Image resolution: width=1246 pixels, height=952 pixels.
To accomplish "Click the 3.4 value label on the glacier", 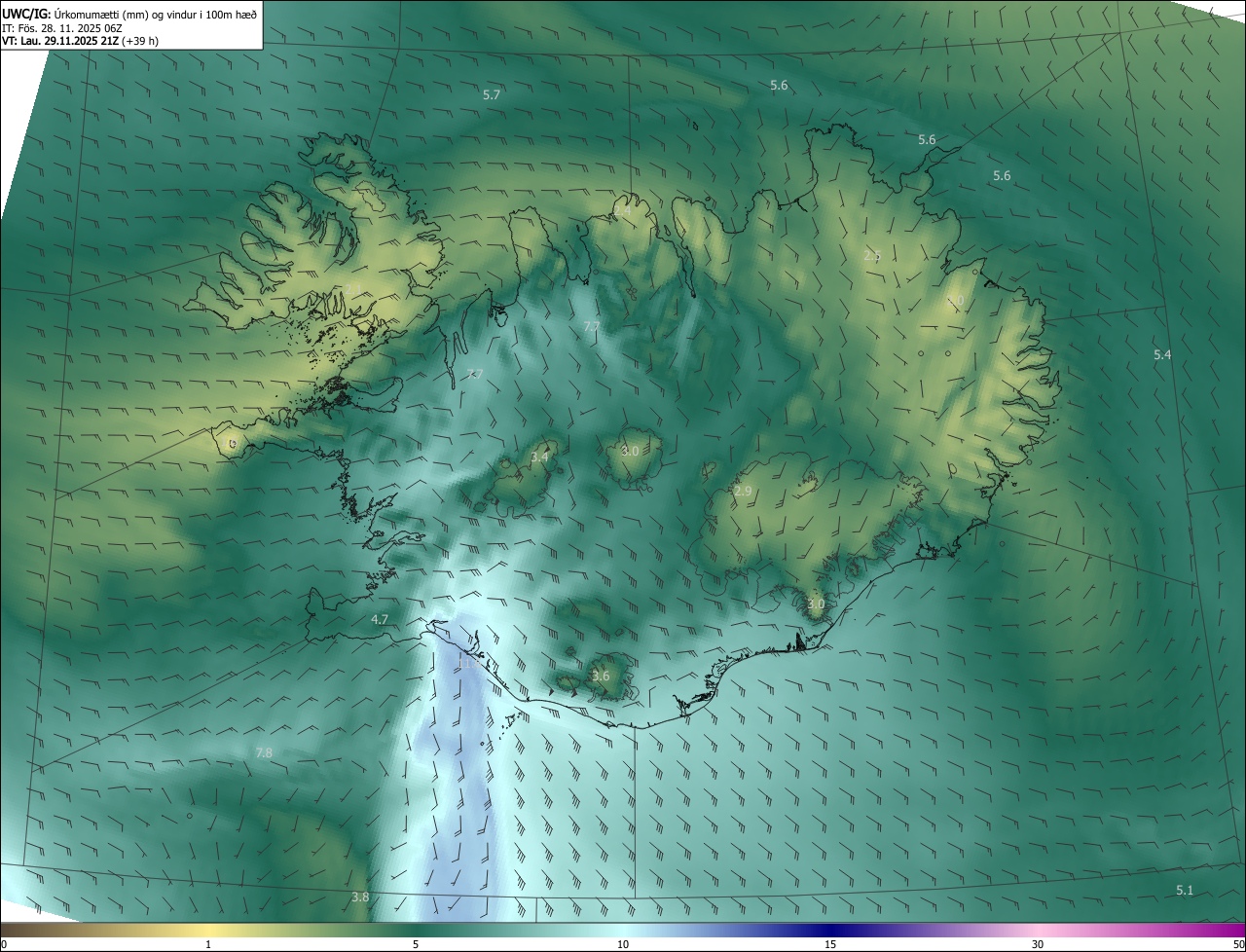I will coord(539,457).
